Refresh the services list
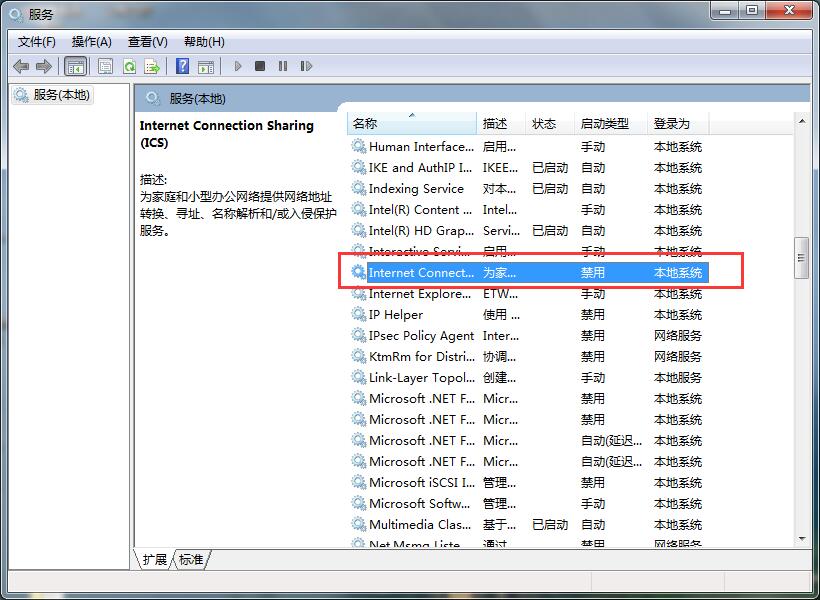The width and height of the screenshot is (820, 600). click(129, 66)
